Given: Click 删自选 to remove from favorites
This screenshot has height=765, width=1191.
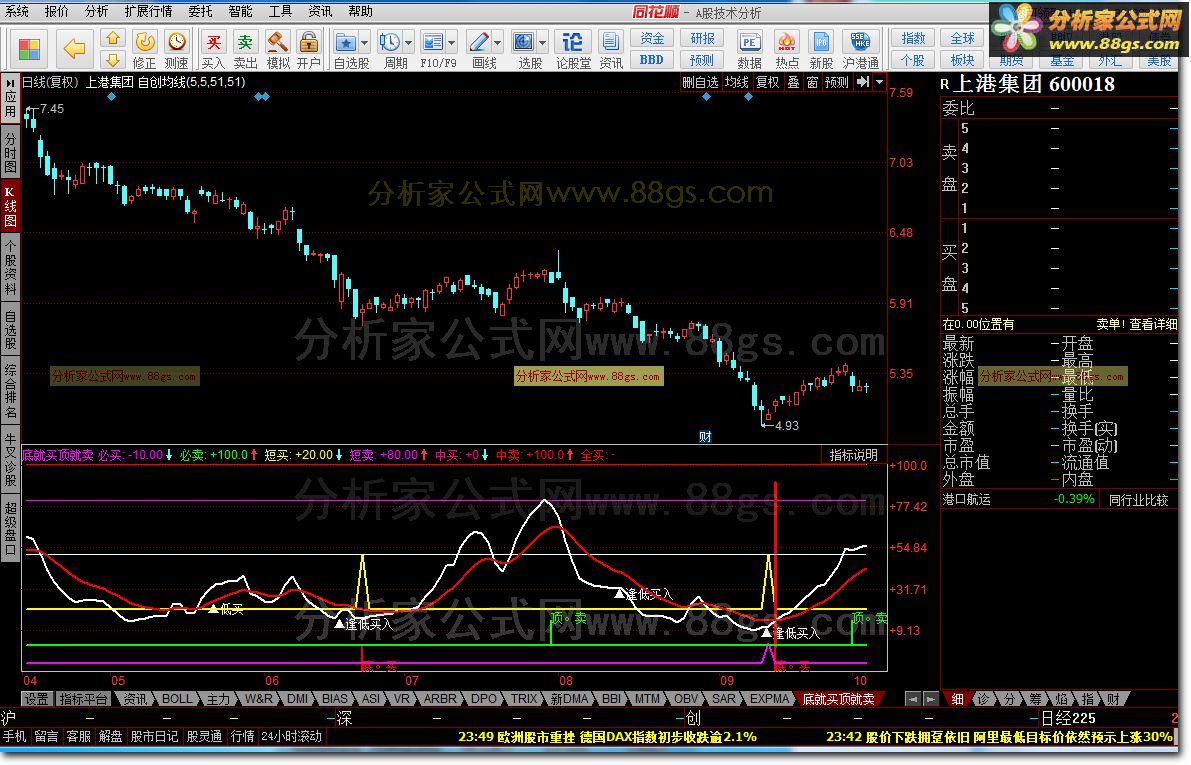Looking at the screenshot, I should click(x=700, y=81).
